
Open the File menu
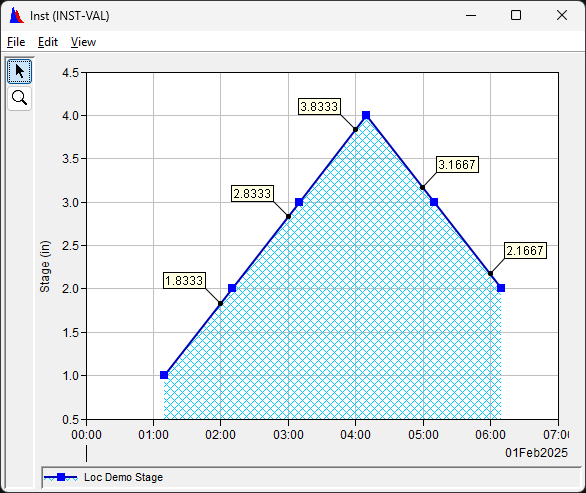coord(16,42)
